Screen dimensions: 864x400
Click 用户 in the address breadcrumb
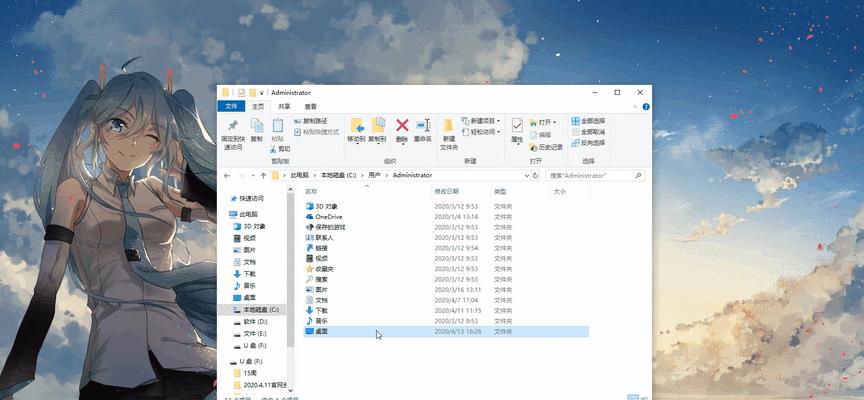coord(375,175)
